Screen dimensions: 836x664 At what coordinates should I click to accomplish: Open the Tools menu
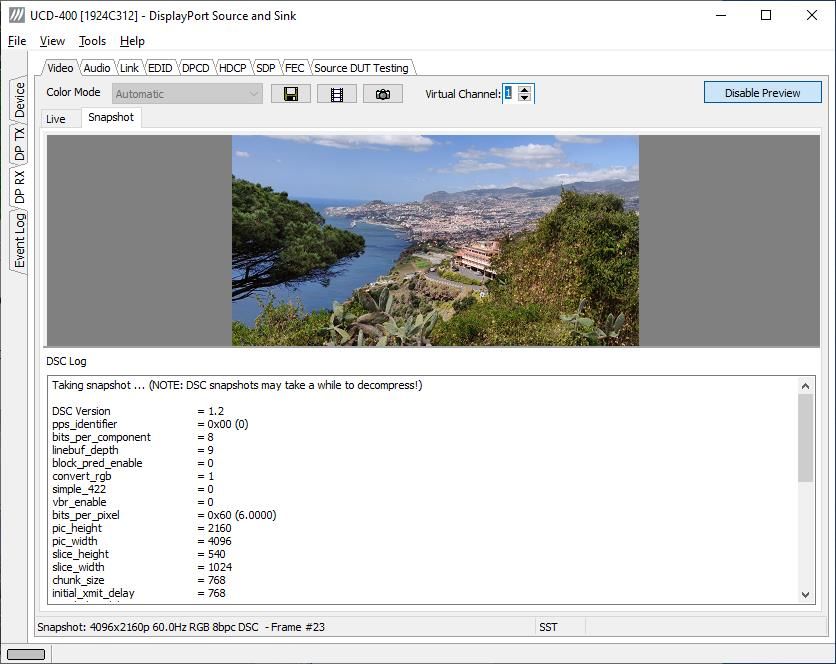92,41
